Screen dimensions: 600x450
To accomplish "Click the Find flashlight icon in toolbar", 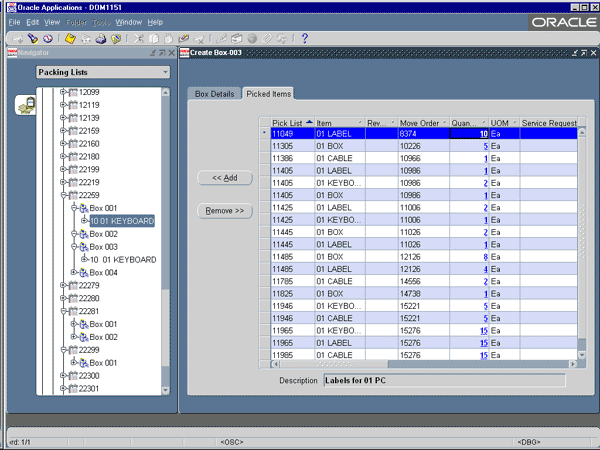I will click(x=32, y=38).
